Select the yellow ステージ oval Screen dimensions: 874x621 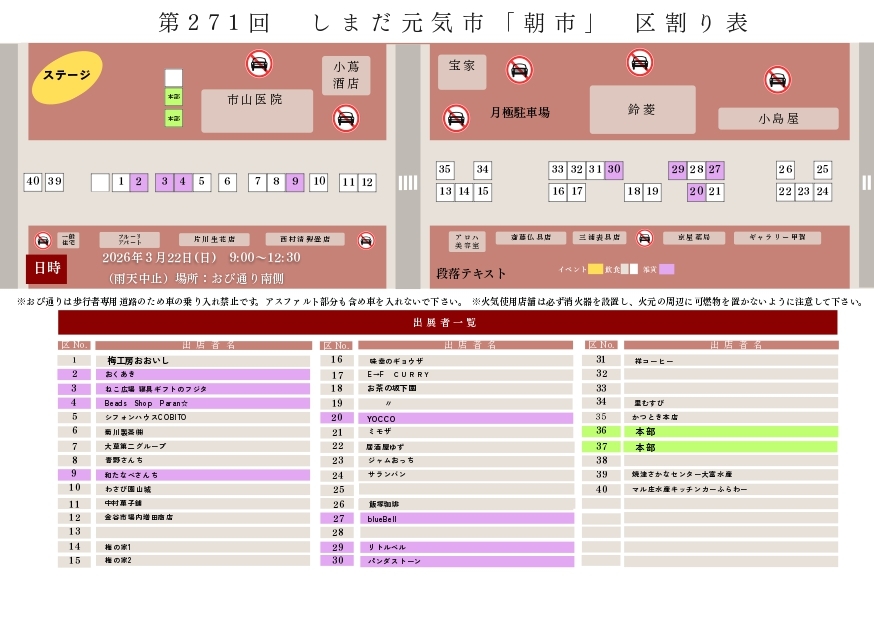67,76
